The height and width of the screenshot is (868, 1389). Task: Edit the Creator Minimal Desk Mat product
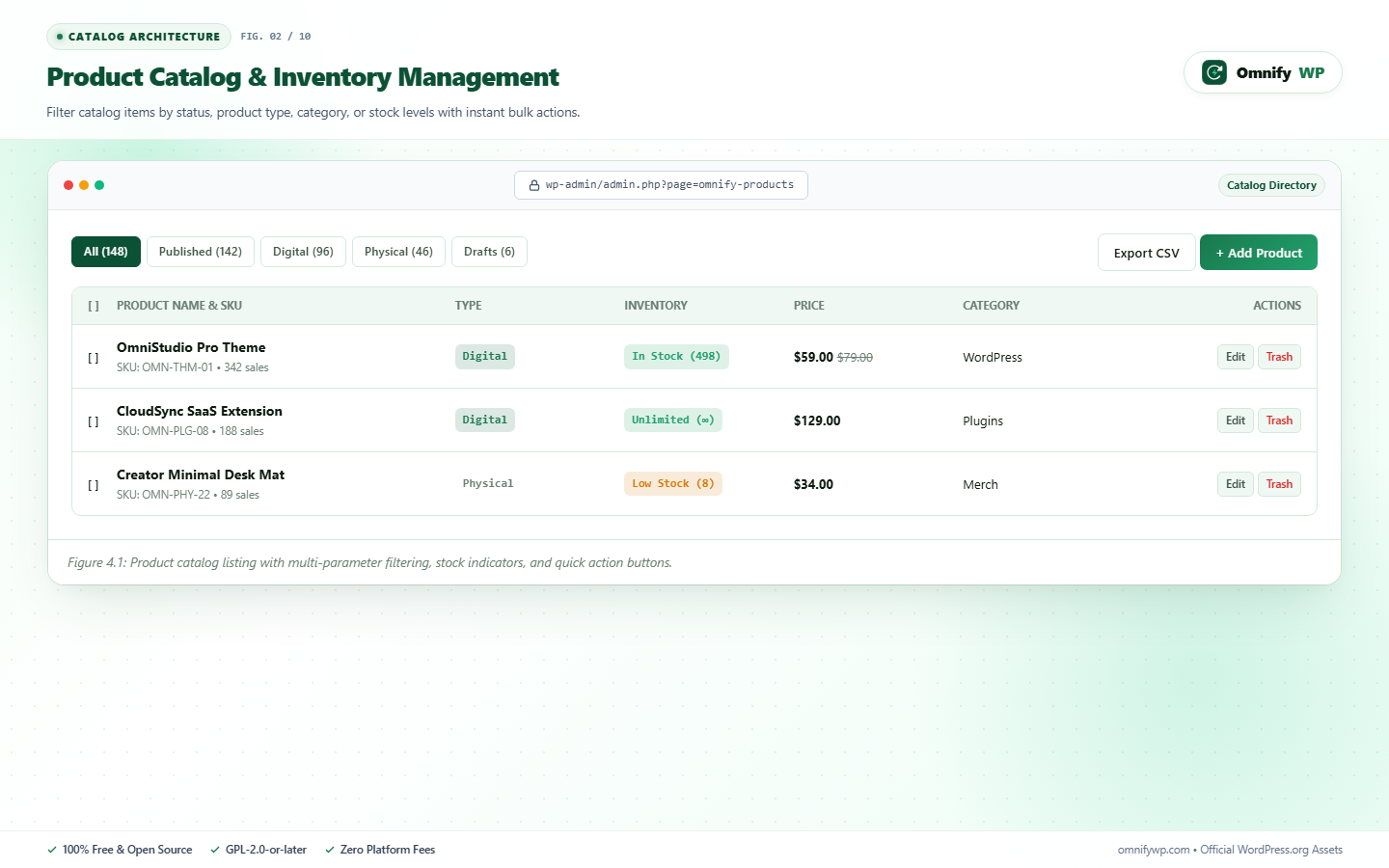tap(1236, 484)
